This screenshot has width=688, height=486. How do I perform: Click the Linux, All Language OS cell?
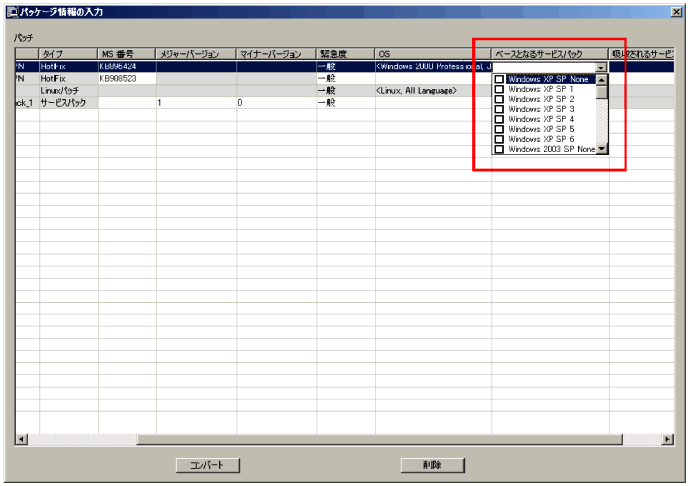tap(433, 91)
